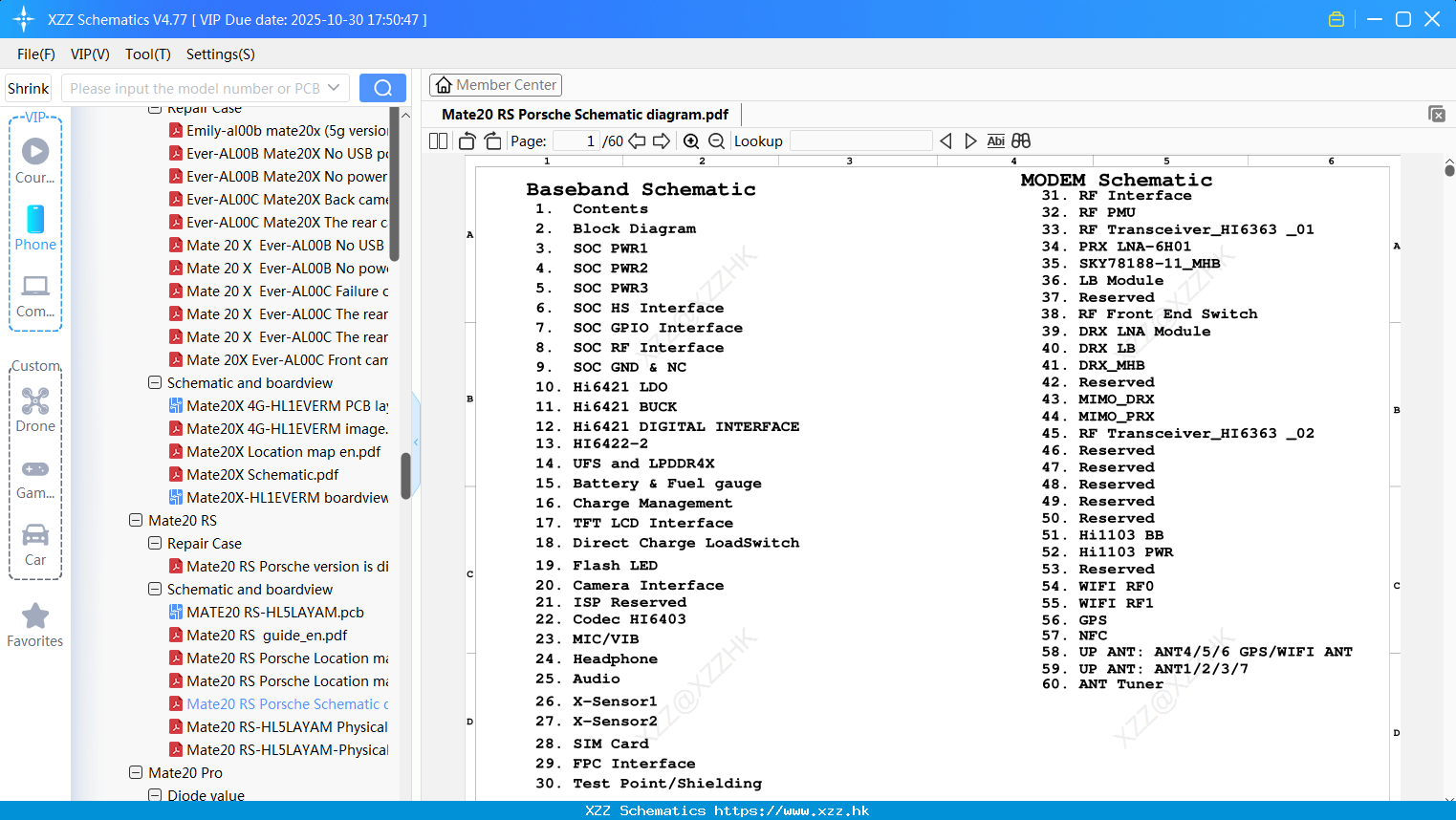The height and width of the screenshot is (820, 1456).
Task: Click the Member Center button
Action: [x=495, y=85]
